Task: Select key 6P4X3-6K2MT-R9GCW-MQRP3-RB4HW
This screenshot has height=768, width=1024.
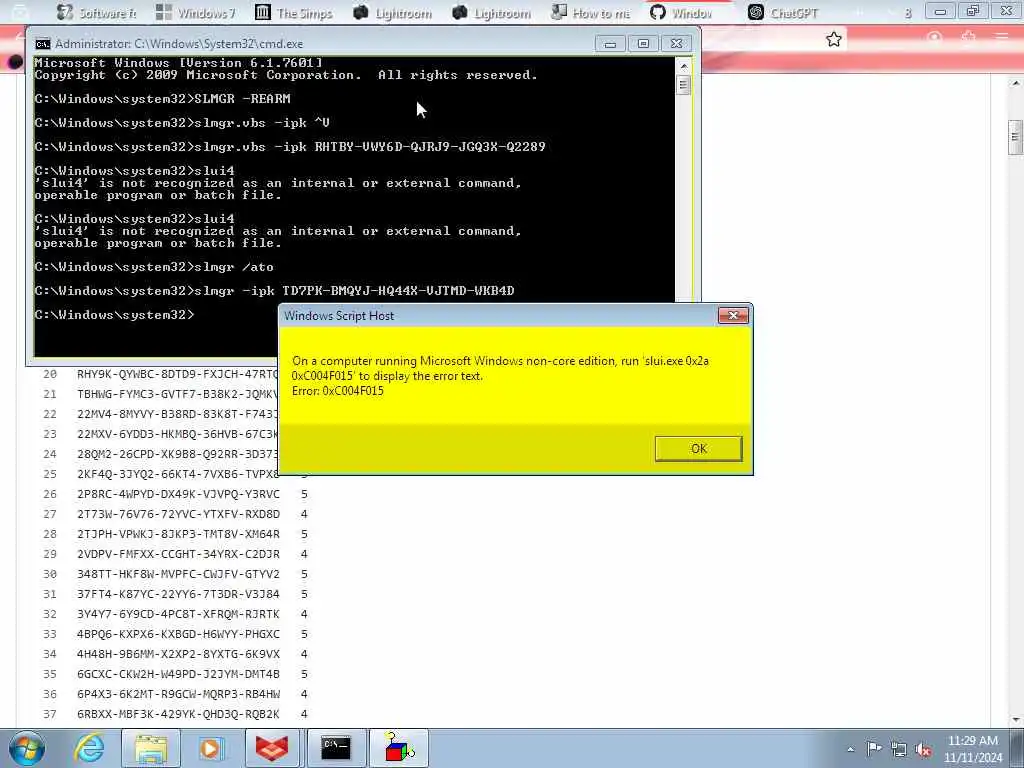Action: click(x=178, y=694)
